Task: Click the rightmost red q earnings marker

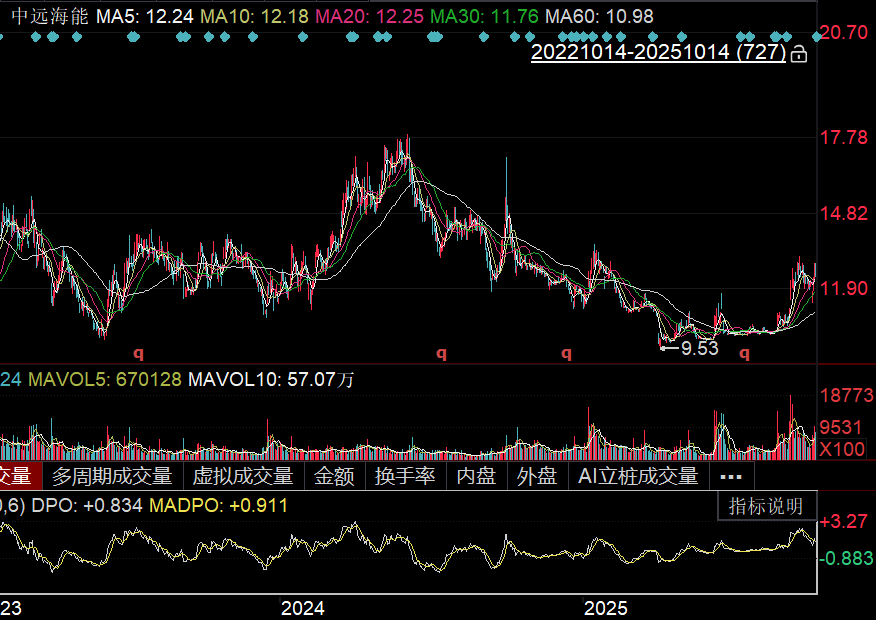Action: (743, 352)
